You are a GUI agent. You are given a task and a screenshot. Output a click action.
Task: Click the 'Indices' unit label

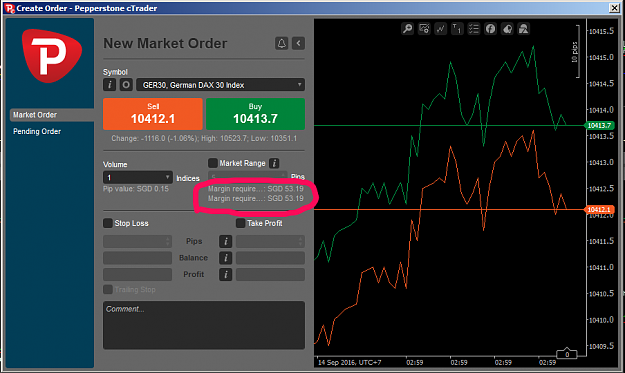(x=188, y=179)
